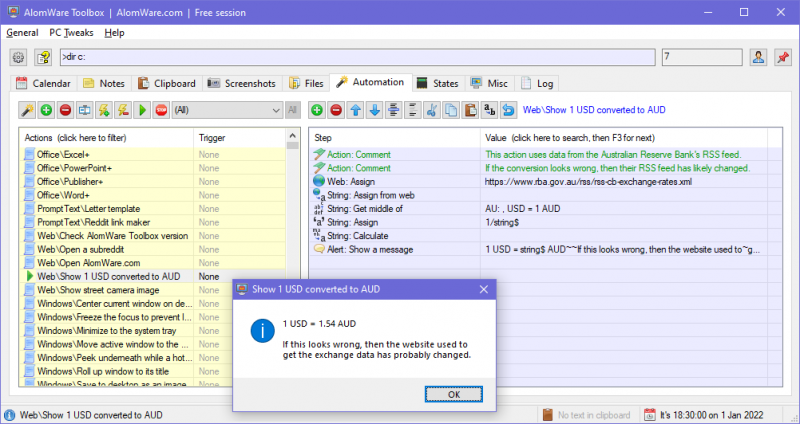The height and width of the screenshot is (424, 800).
Task: Click the rename action icon
Action: click(x=85, y=110)
